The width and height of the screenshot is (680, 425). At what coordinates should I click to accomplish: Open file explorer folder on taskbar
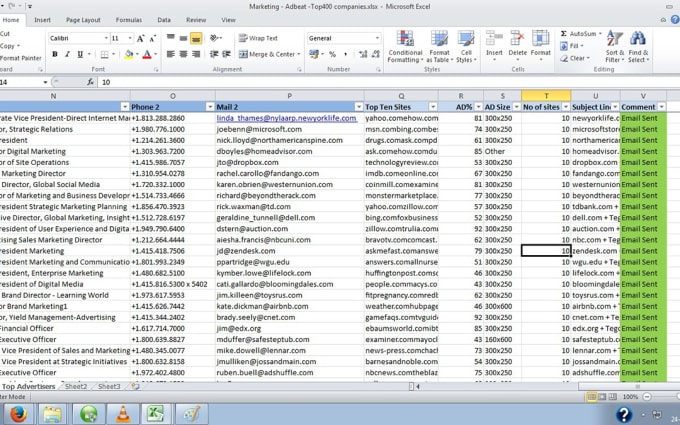(x=53, y=414)
